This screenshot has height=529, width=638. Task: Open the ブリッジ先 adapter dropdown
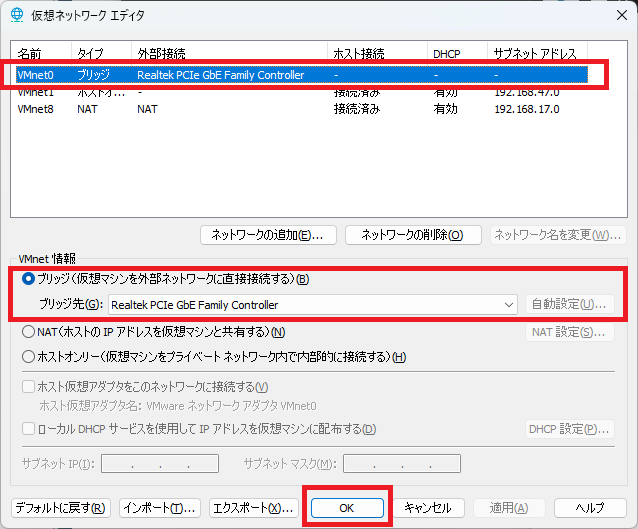pos(508,304)
